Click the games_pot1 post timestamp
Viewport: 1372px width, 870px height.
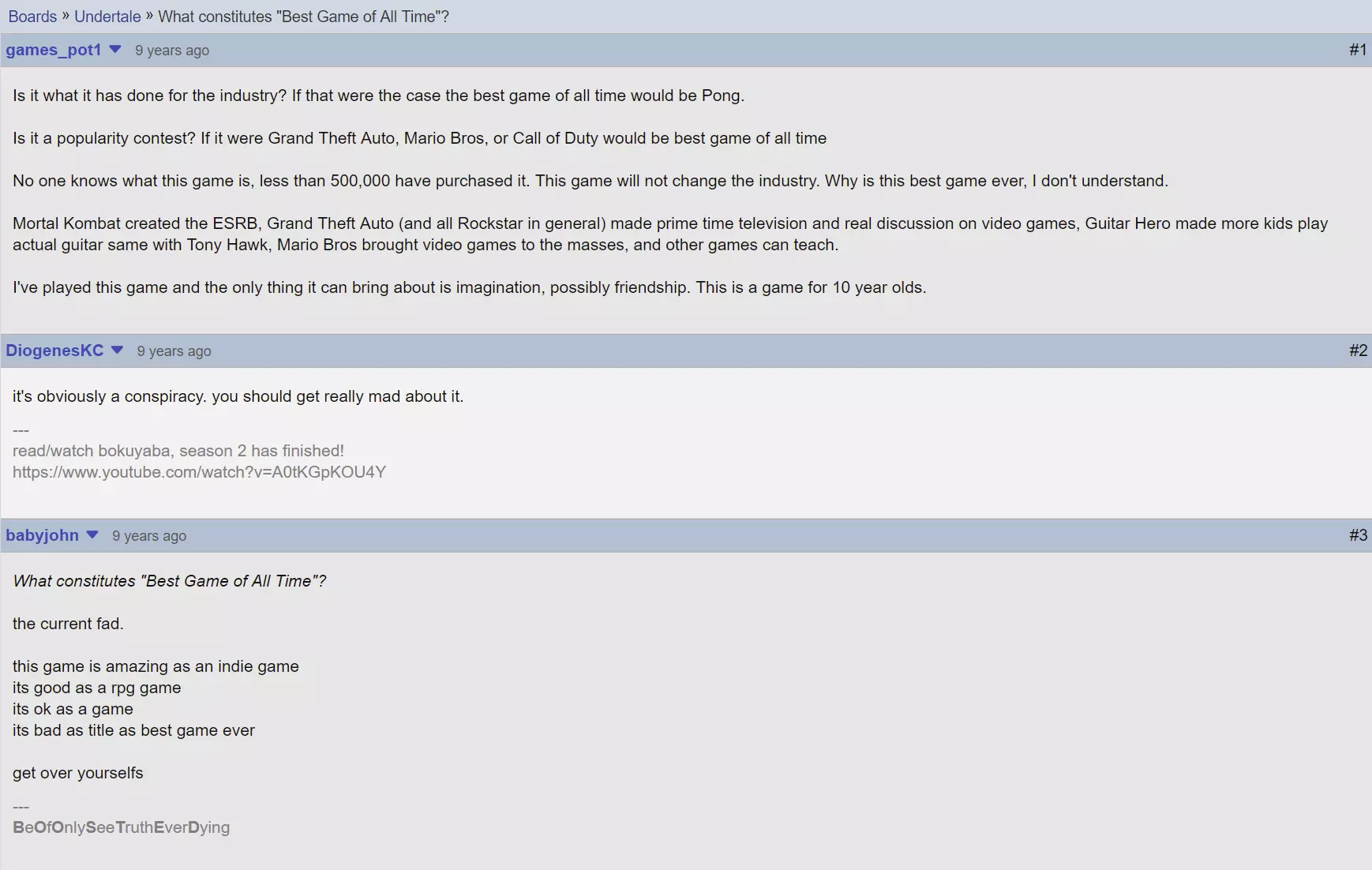(172, 51)
